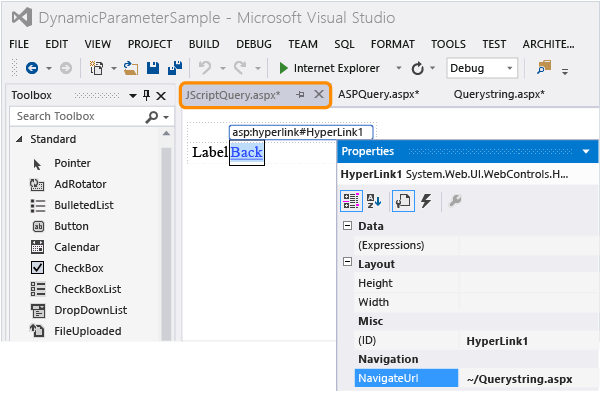Image resolution: width=600 pixels, height=393 pixels.
Task: Open the New Project dropdown arrow
Action: (114, 68)
